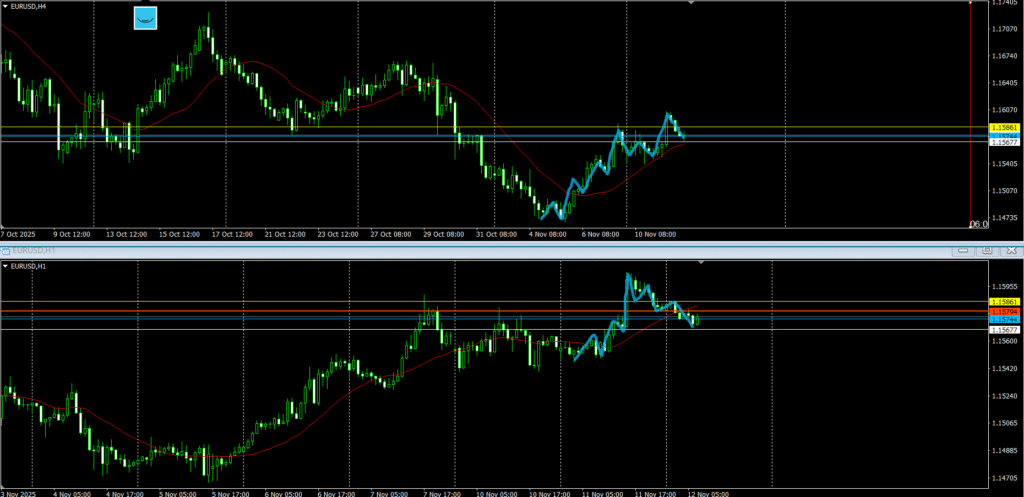
Task: Click the EURUSD,H1 window icon in title bar
Action: point(6,249)
